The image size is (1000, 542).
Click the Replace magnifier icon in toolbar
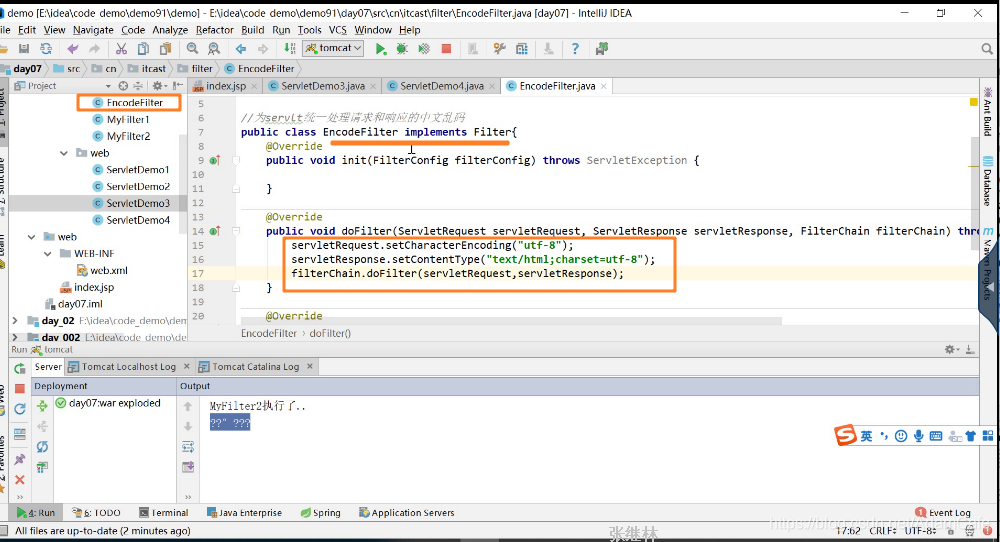(x=214, y=48)
